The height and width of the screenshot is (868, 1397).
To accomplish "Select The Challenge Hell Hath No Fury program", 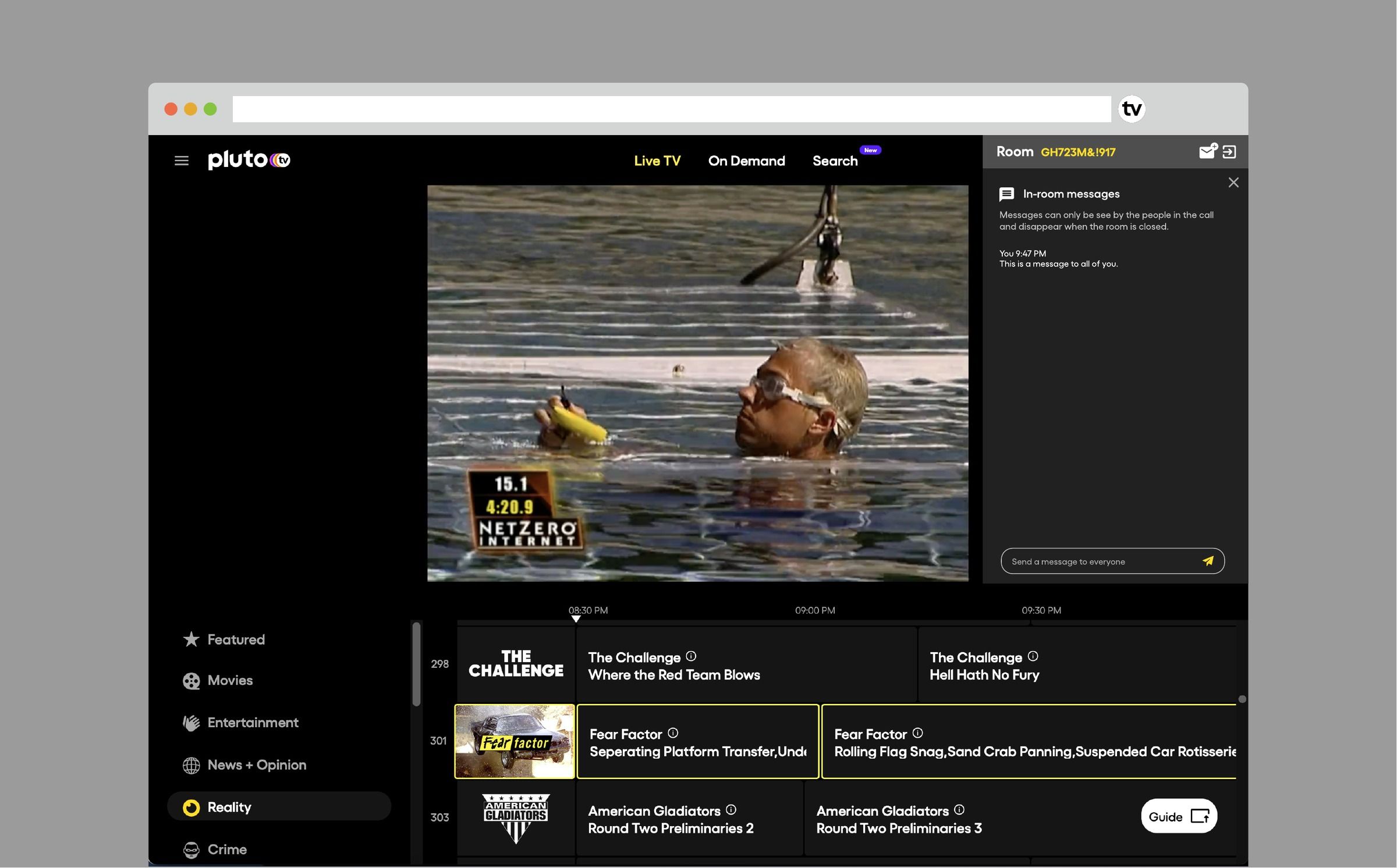I will coord(1077,664).
